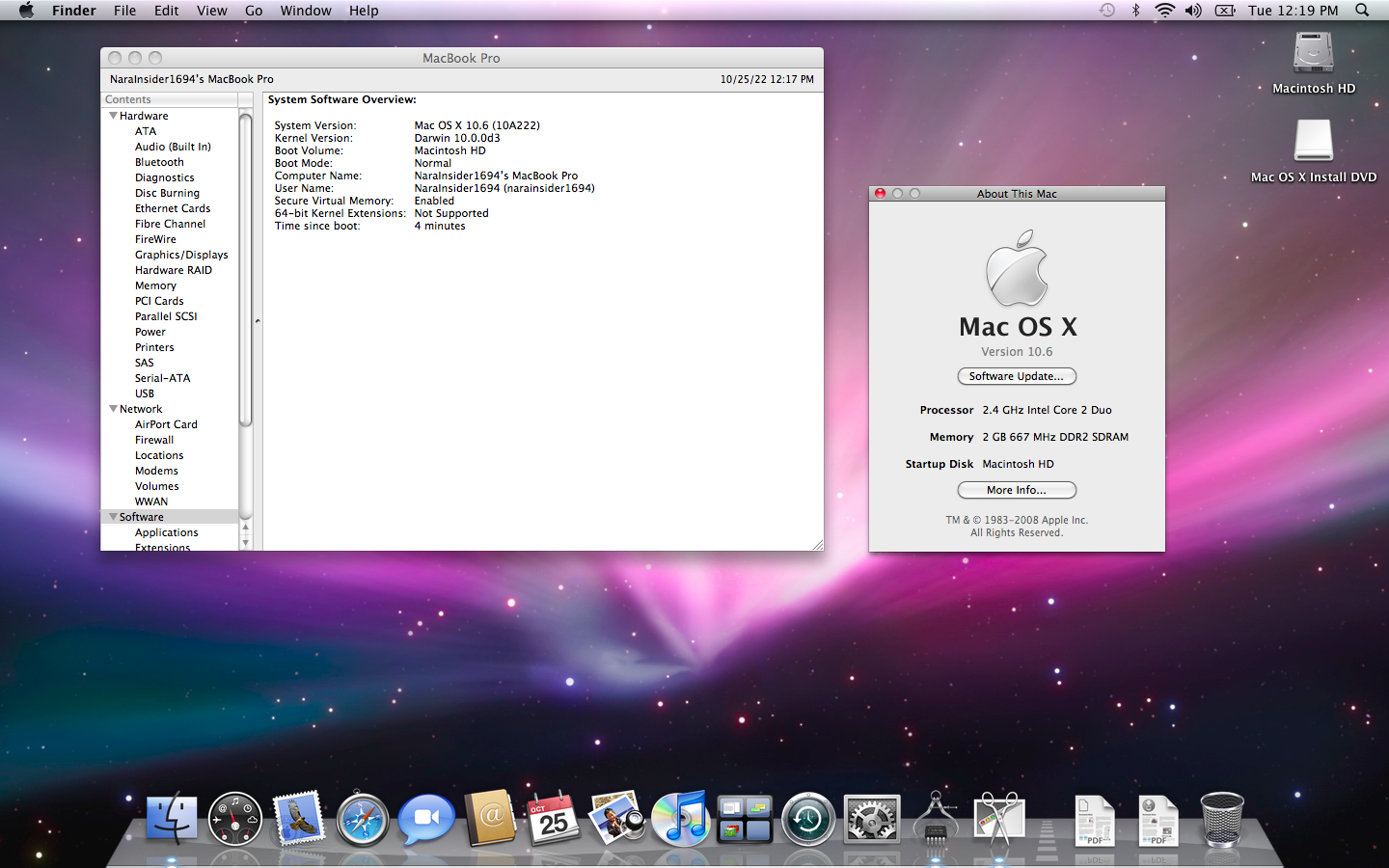Click the More Info... button

click(x=1017, y=490)
